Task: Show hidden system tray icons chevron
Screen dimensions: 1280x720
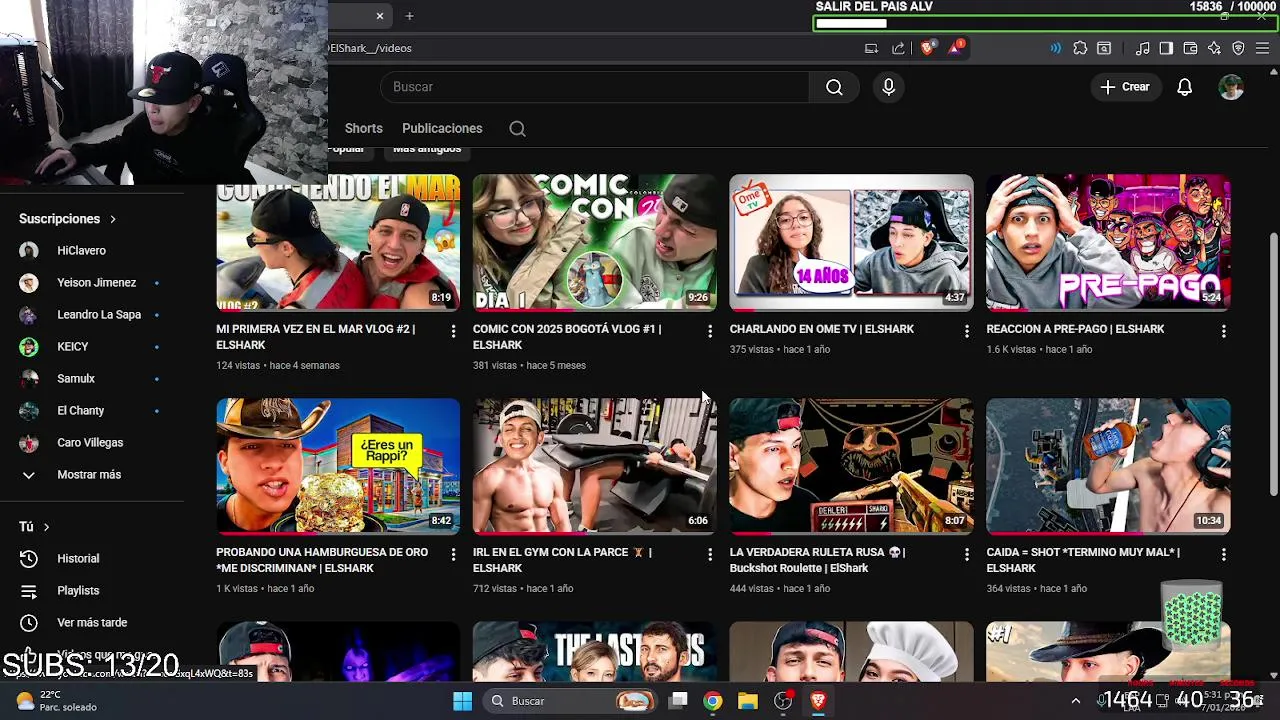Action: (x=1075, y=701)
